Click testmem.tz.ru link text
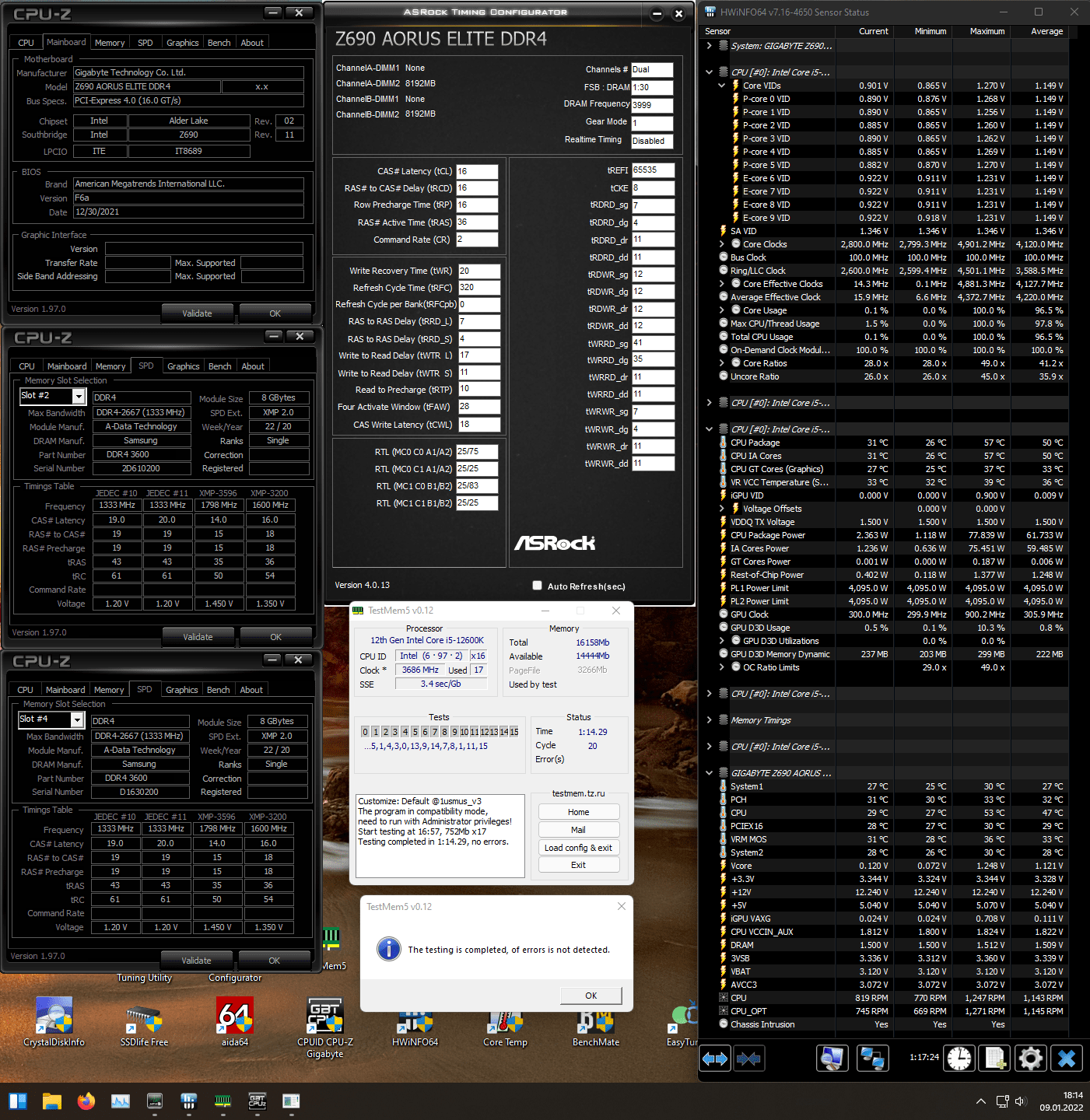1090x1120 pixels. pos(578,793)
